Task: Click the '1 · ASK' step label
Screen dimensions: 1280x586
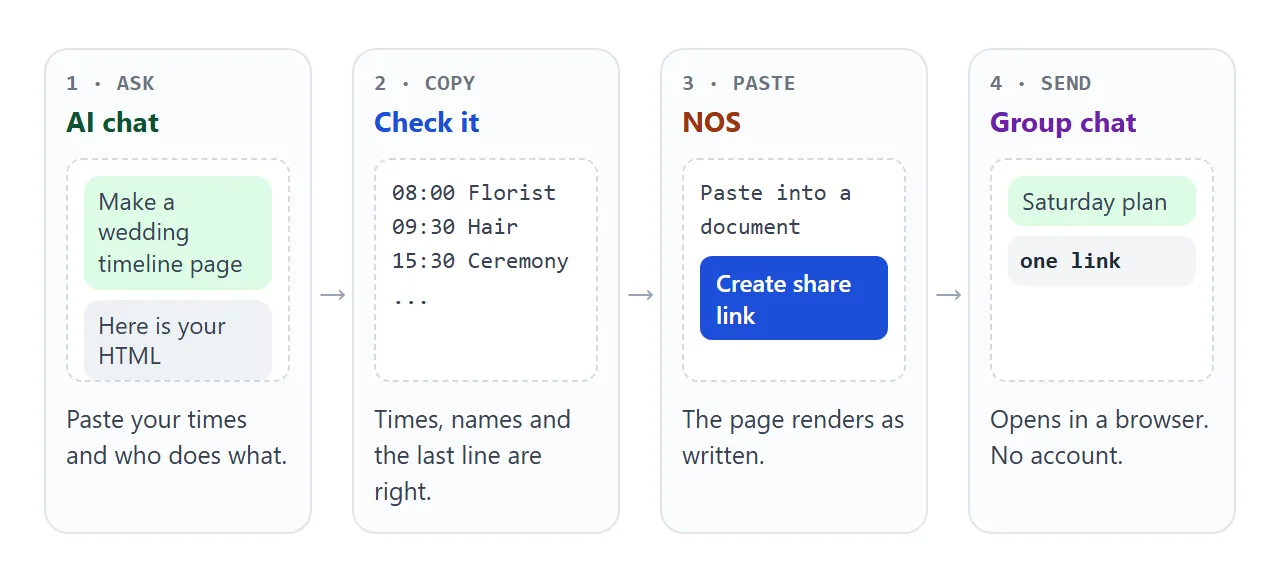Action: click(x=111, y=83)
